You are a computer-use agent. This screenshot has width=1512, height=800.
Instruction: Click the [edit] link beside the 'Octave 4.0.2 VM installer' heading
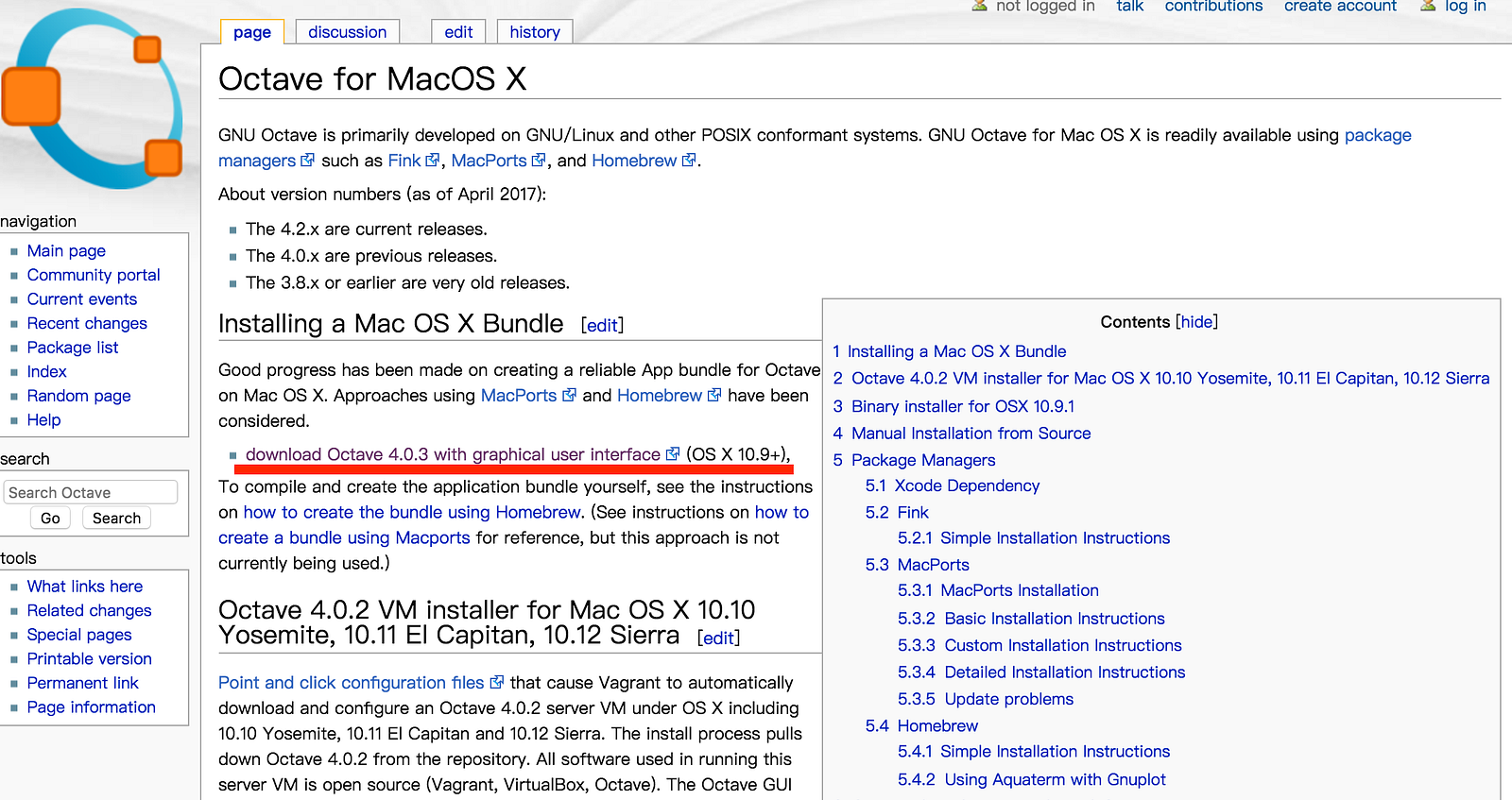718,638
